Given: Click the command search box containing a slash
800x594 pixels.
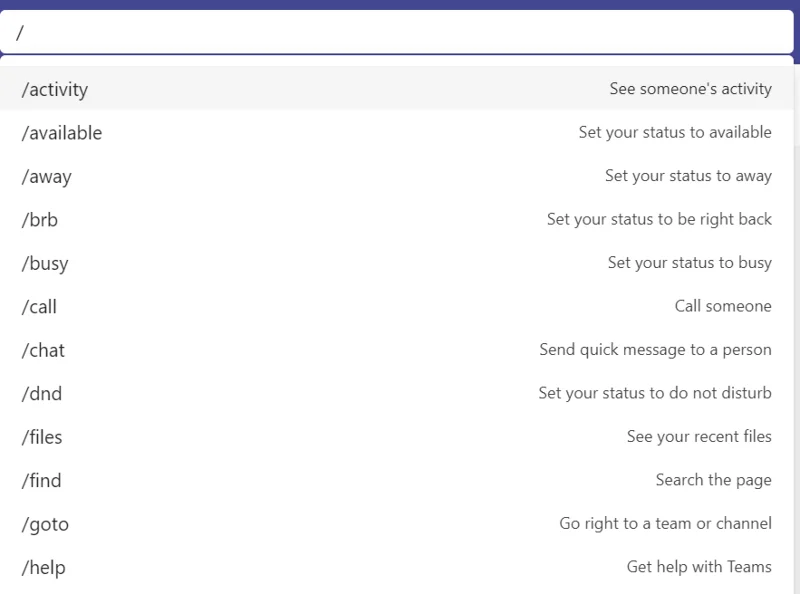Looking at the screenshot, I should [x=397, y=32].
